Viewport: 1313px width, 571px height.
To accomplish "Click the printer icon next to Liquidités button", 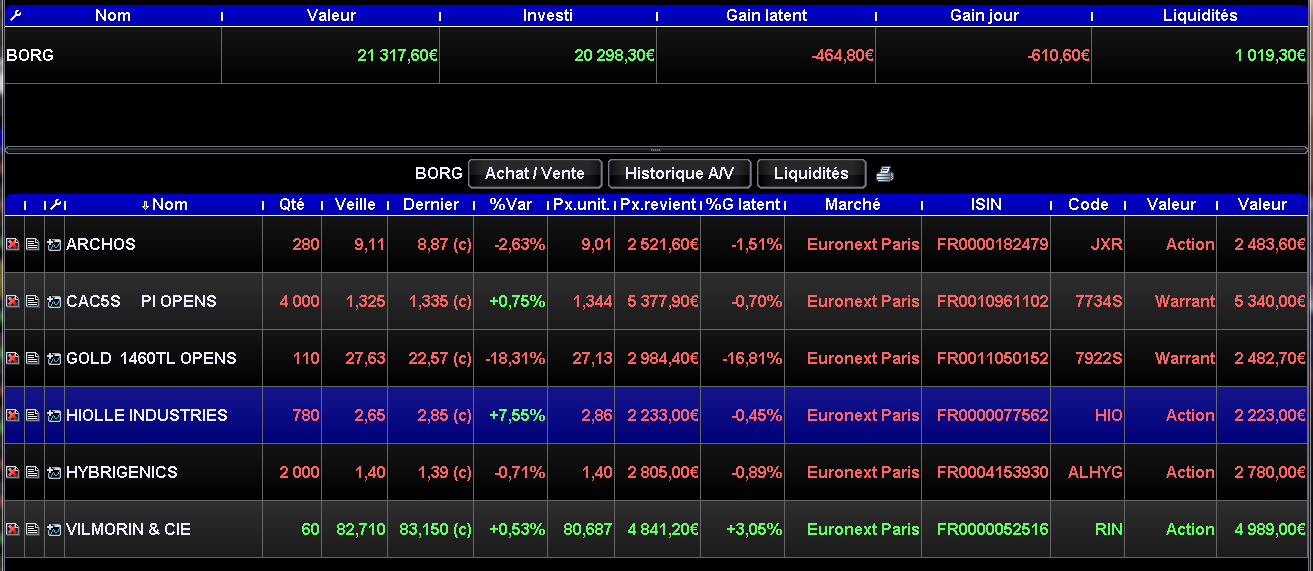I will (x=885, y=174).
